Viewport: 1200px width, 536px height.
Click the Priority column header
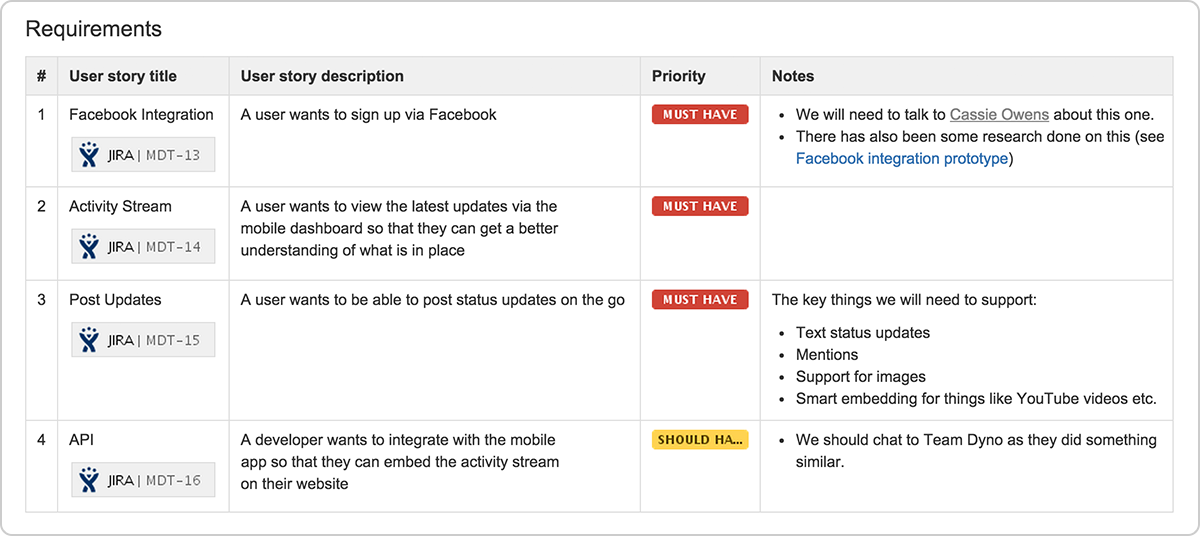[x=678, y=76]
